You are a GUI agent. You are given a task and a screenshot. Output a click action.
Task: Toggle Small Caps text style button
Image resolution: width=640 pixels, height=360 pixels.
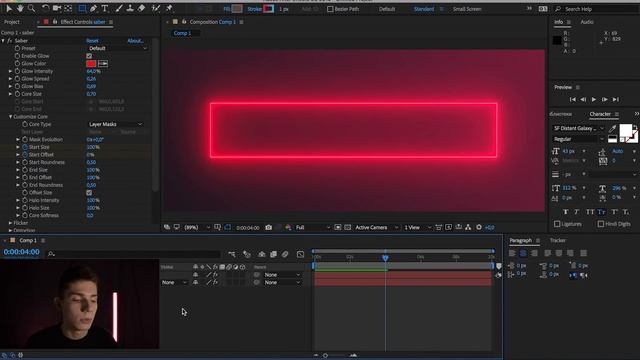pos(601,212)
